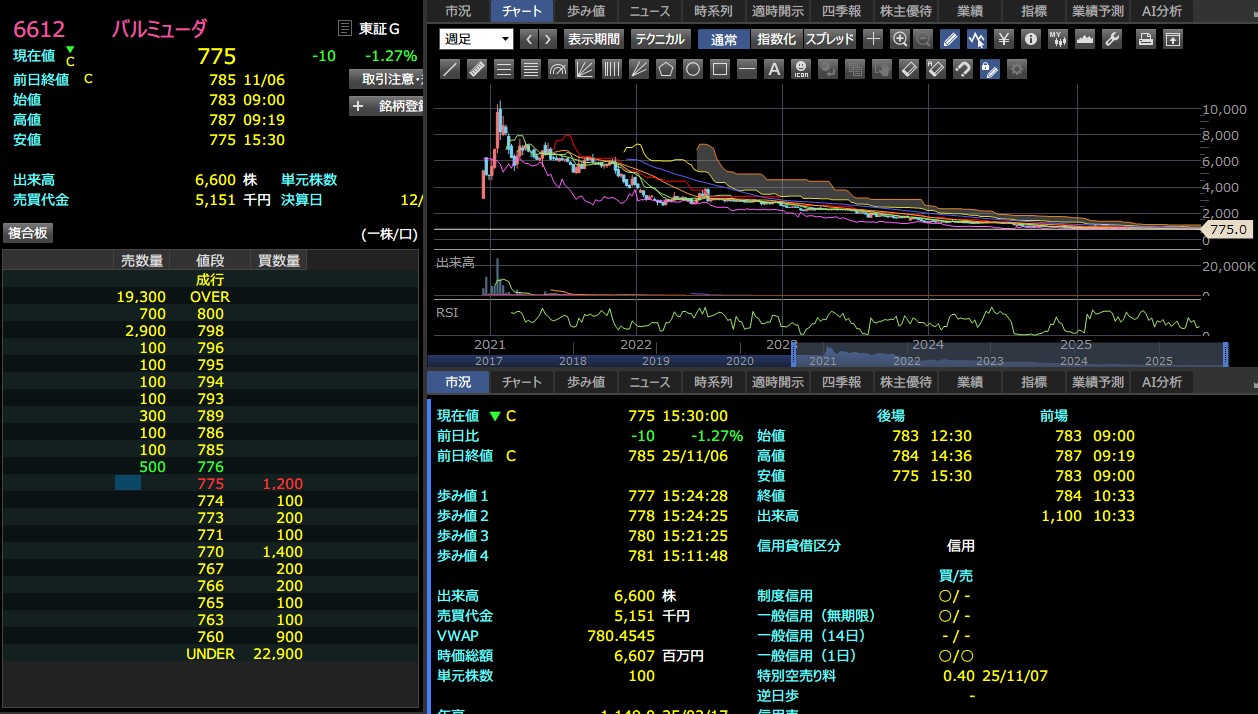Open 株主優待 tab in lower panel
Viewport: 1258px width, 714px height.
906,382
